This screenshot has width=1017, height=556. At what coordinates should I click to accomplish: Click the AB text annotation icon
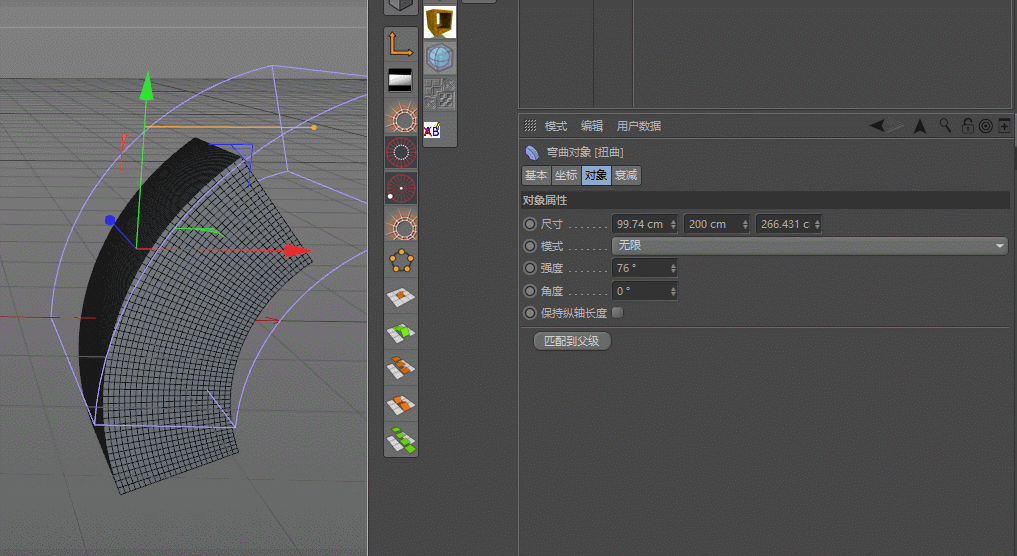(432, 130)
